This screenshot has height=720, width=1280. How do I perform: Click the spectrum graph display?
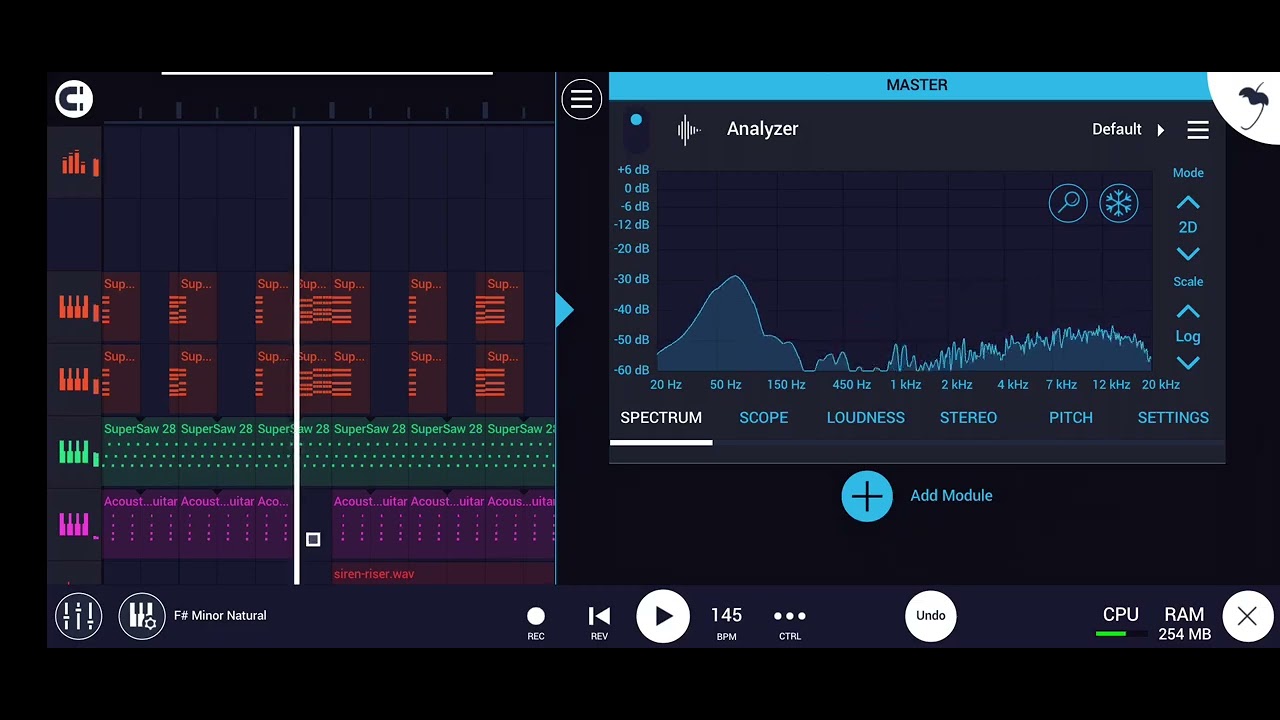tap(905, 272)
